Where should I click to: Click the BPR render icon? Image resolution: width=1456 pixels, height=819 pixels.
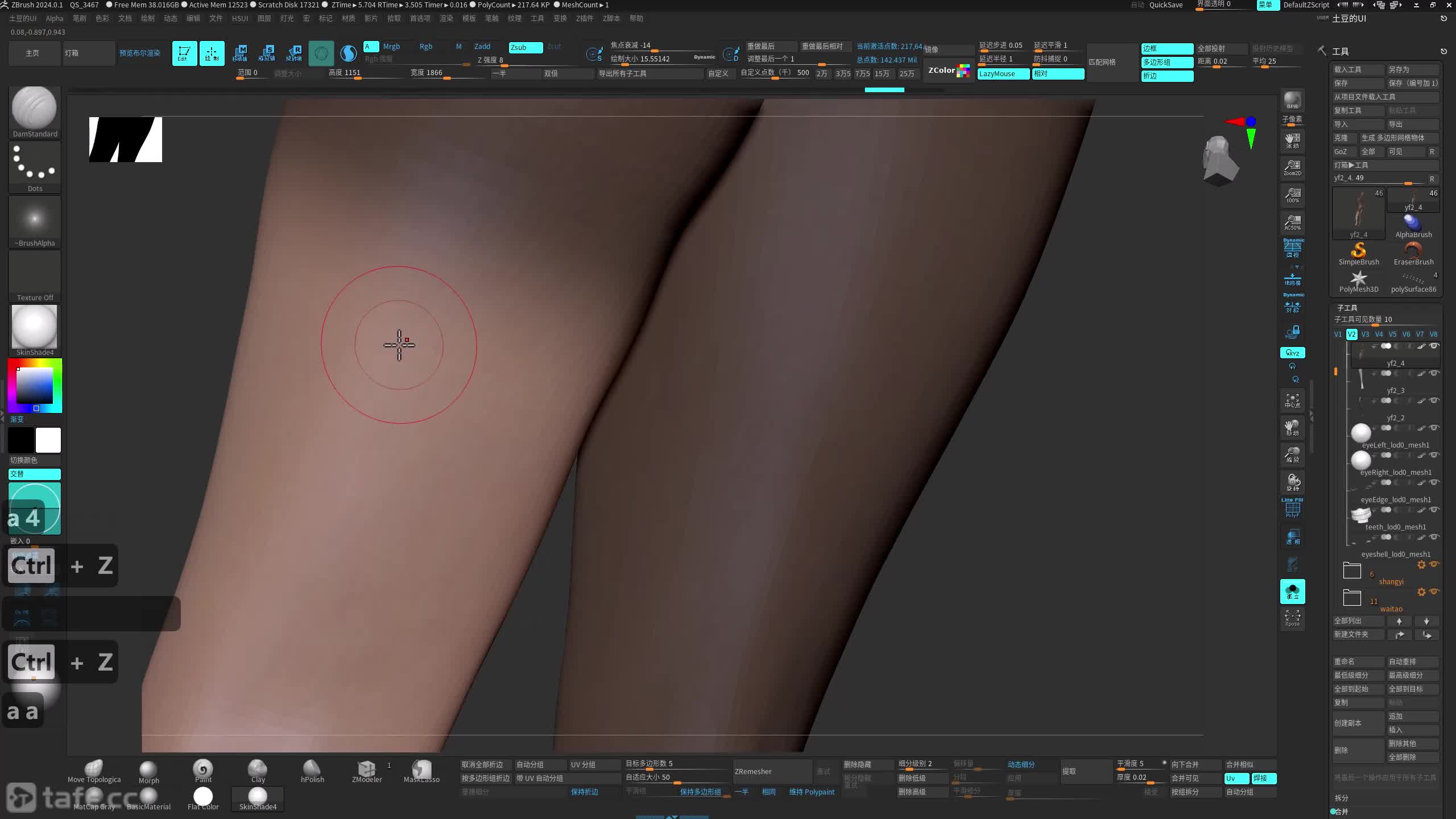tap(1292, 100)
